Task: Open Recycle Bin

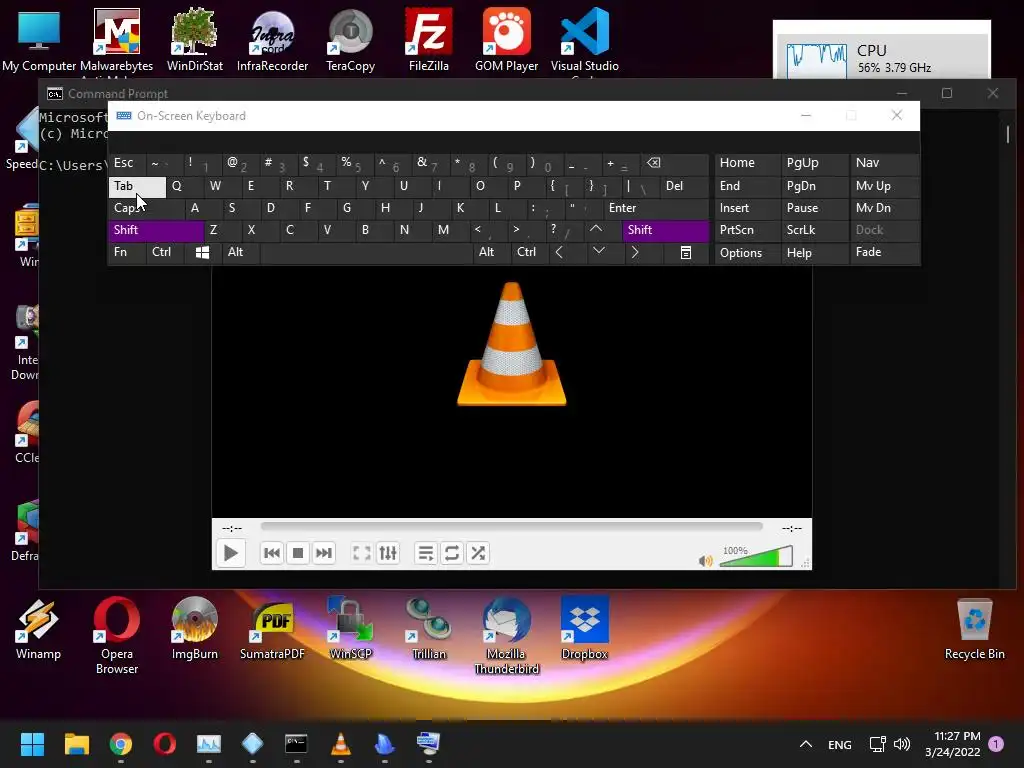Action: [974, 629]
